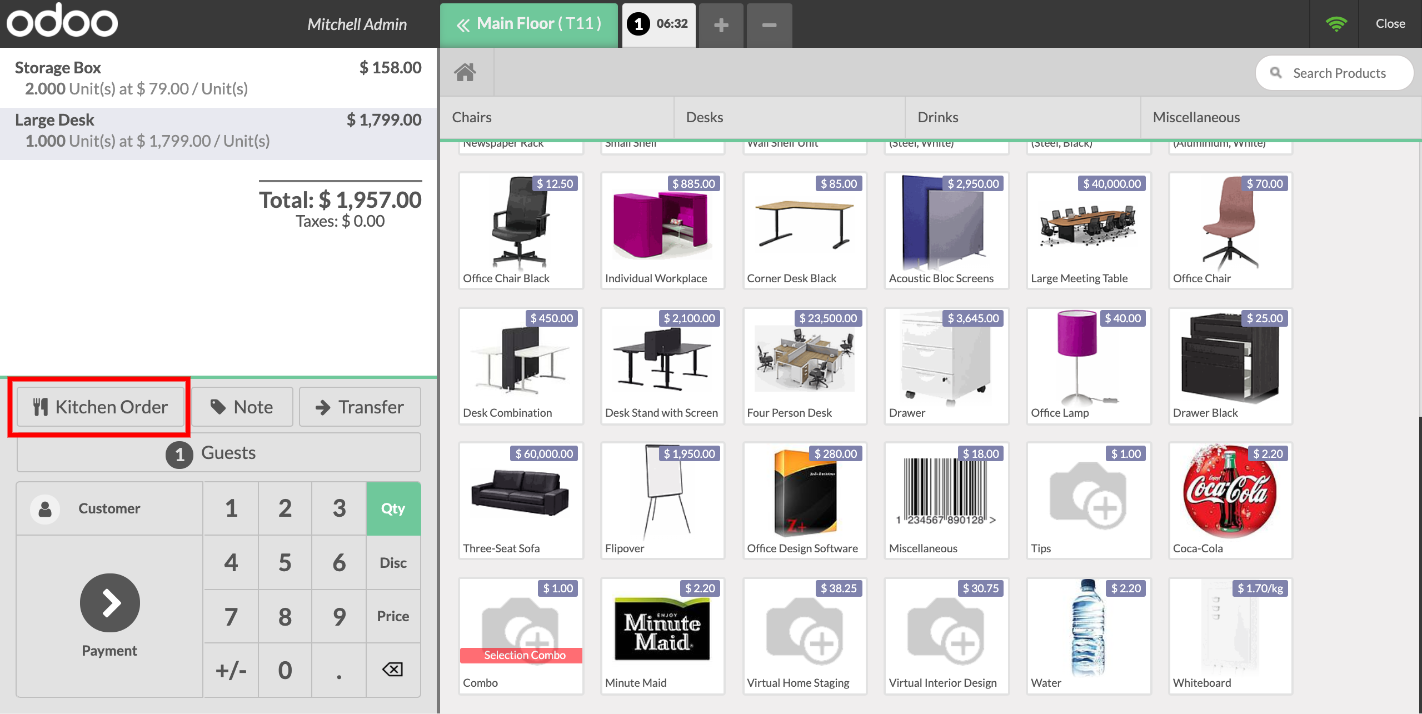
Task: Add a Note using tag button
Action: tap(241, 407)
